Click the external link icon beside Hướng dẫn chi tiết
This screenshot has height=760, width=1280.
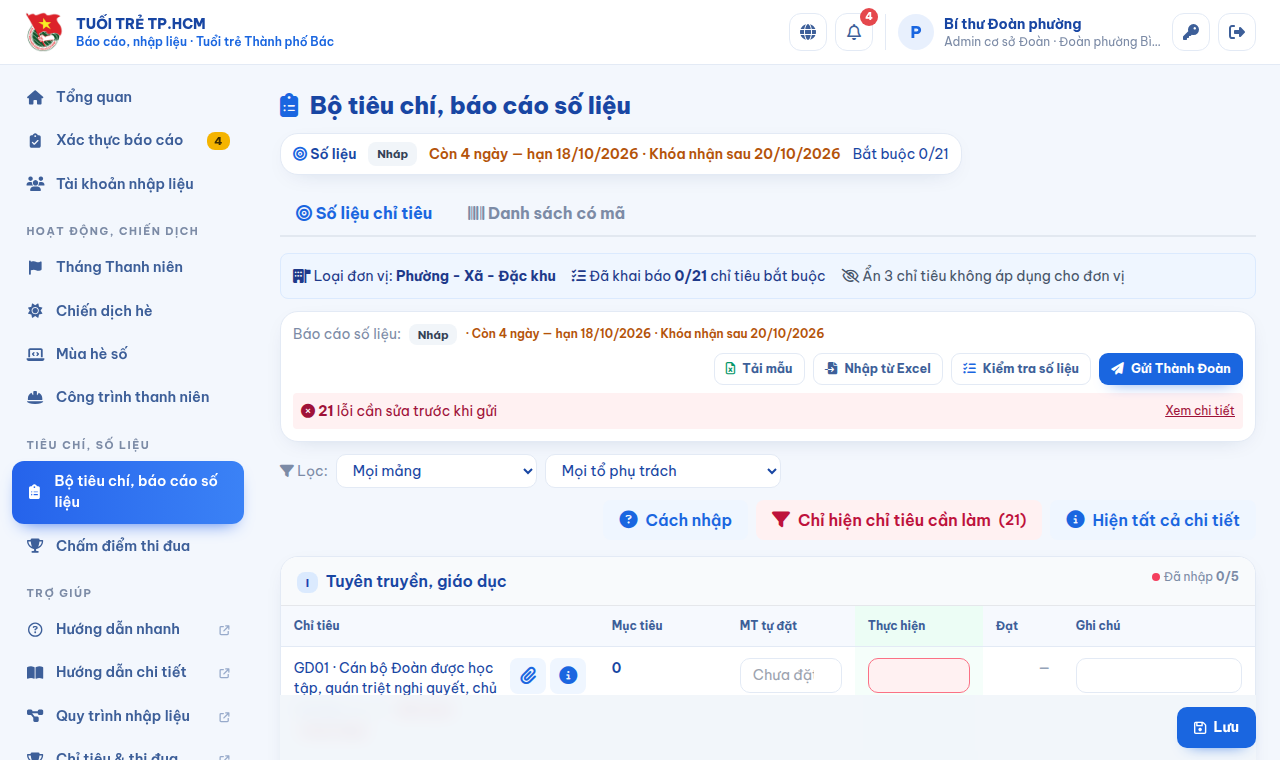[x=224, y=673]
